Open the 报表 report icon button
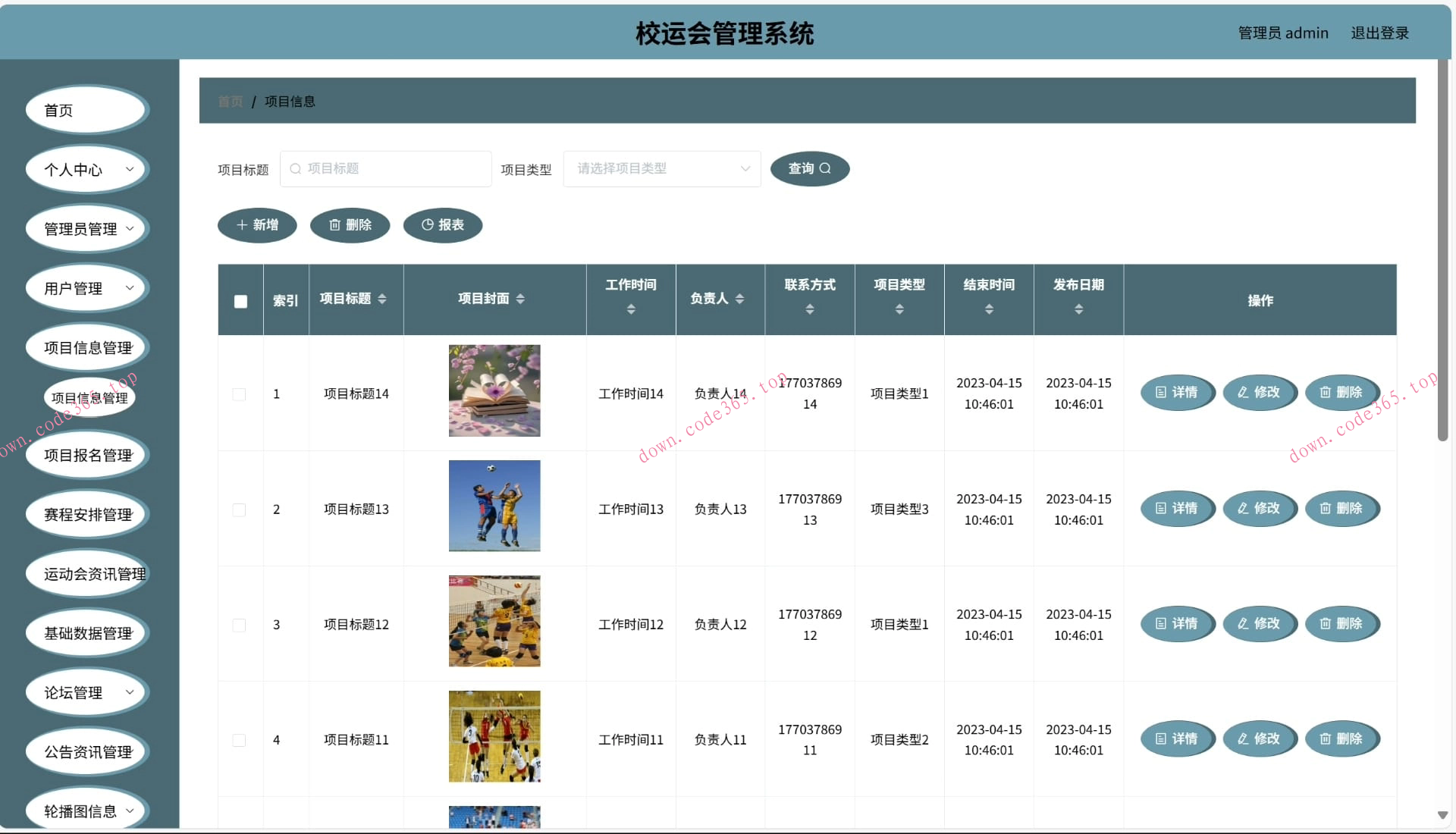 (x=426, y=224)
